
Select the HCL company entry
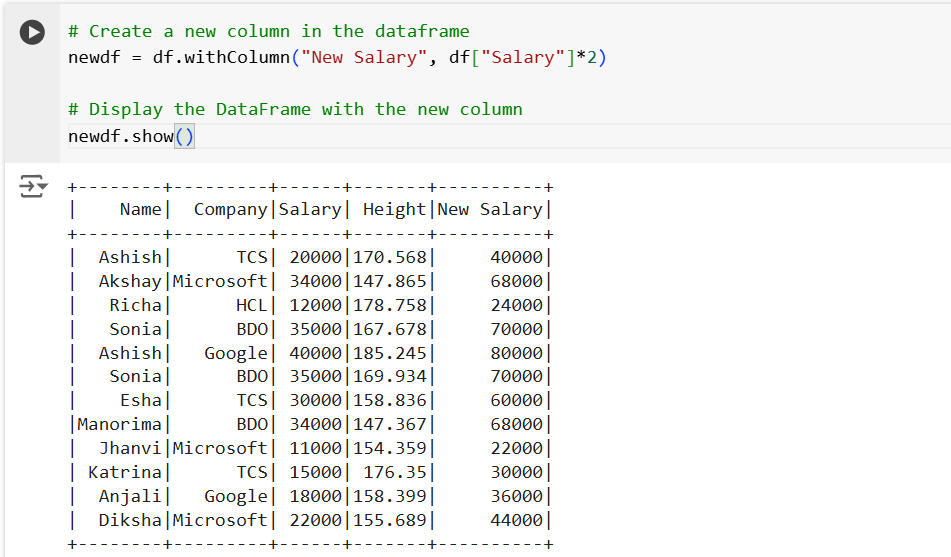(252, 305)
